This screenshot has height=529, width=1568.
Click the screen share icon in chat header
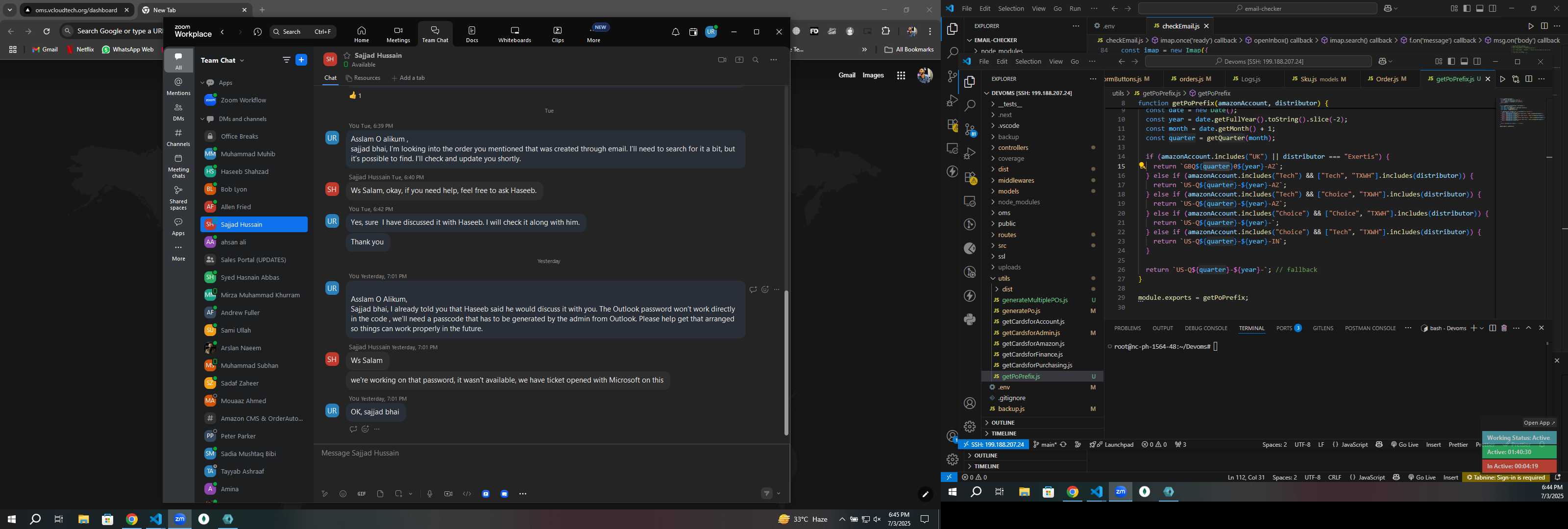pyautogui.click(x=739, y=60)
